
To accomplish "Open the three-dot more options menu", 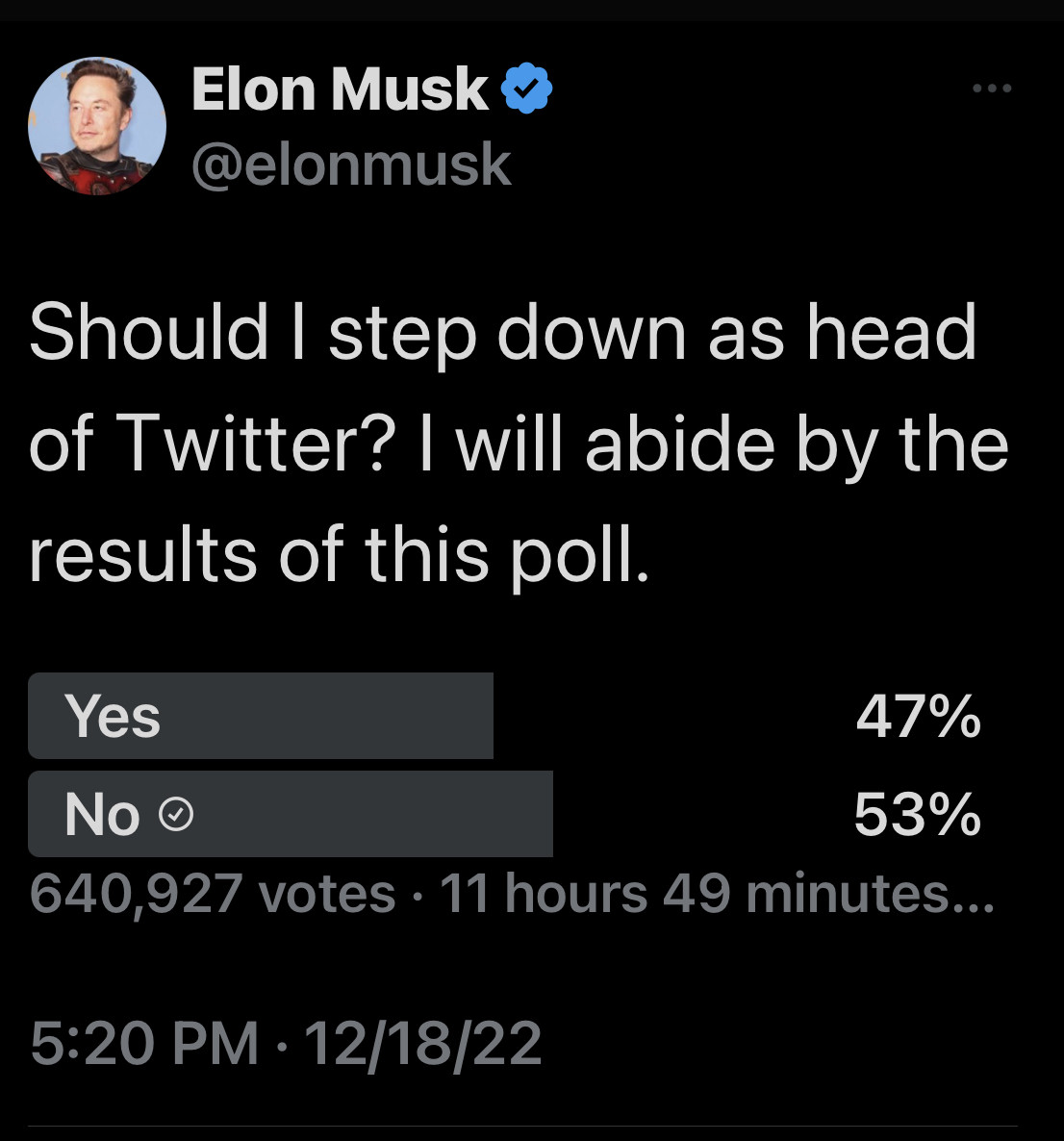I will pos(992,89).
